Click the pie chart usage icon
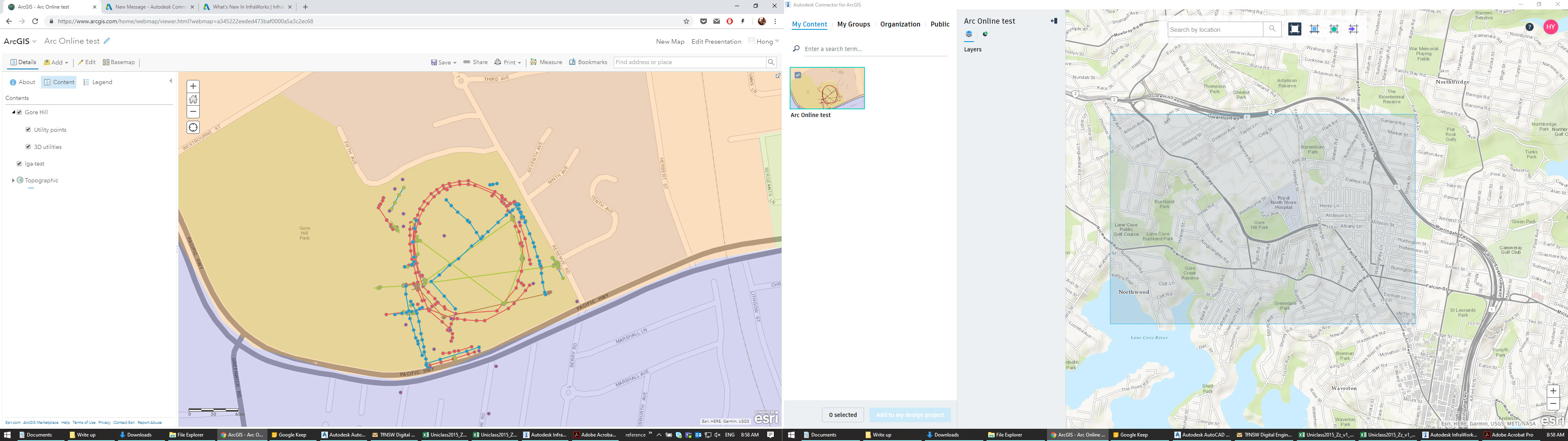 click(985, 34)
